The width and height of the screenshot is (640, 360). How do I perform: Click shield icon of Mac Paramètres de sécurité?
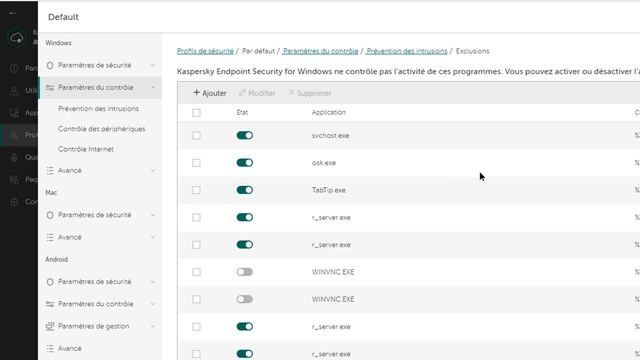coord(50,215)
